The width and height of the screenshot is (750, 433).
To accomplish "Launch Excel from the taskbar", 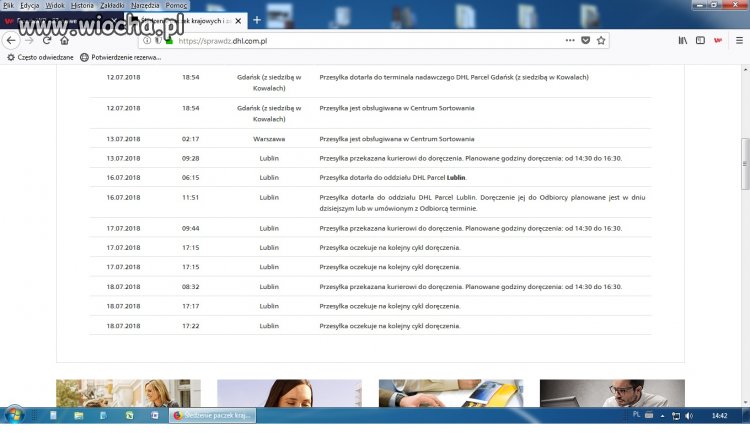I will click(x=129, y=415).
